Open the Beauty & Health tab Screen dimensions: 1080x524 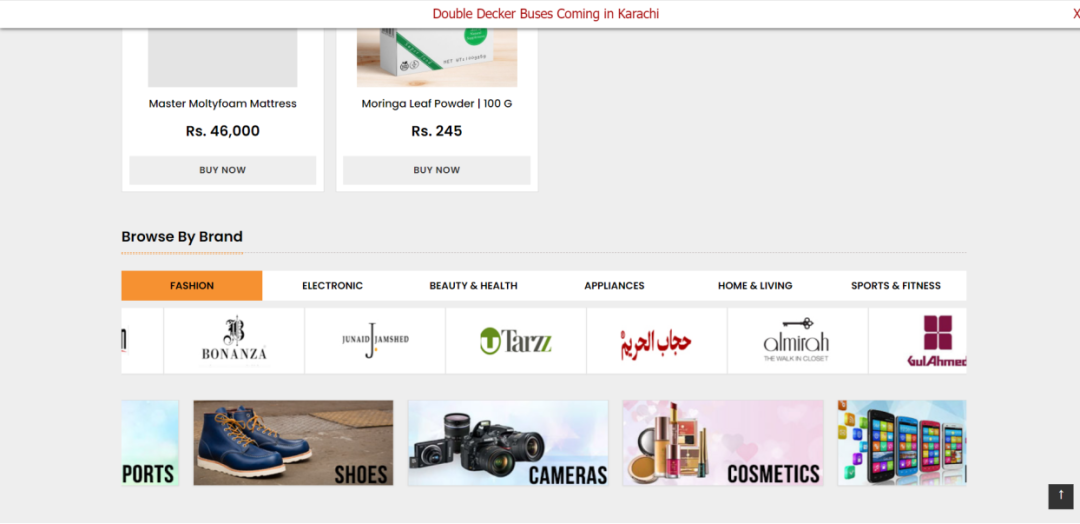tap(473, 286)
